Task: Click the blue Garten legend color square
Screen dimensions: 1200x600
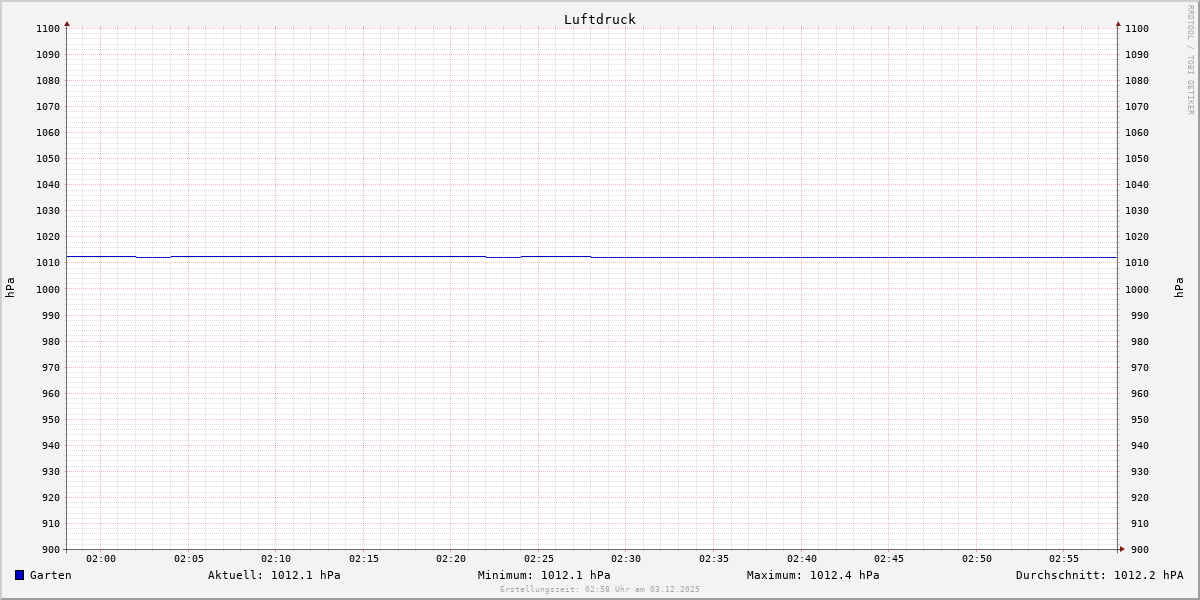Action: click(19, 575)
